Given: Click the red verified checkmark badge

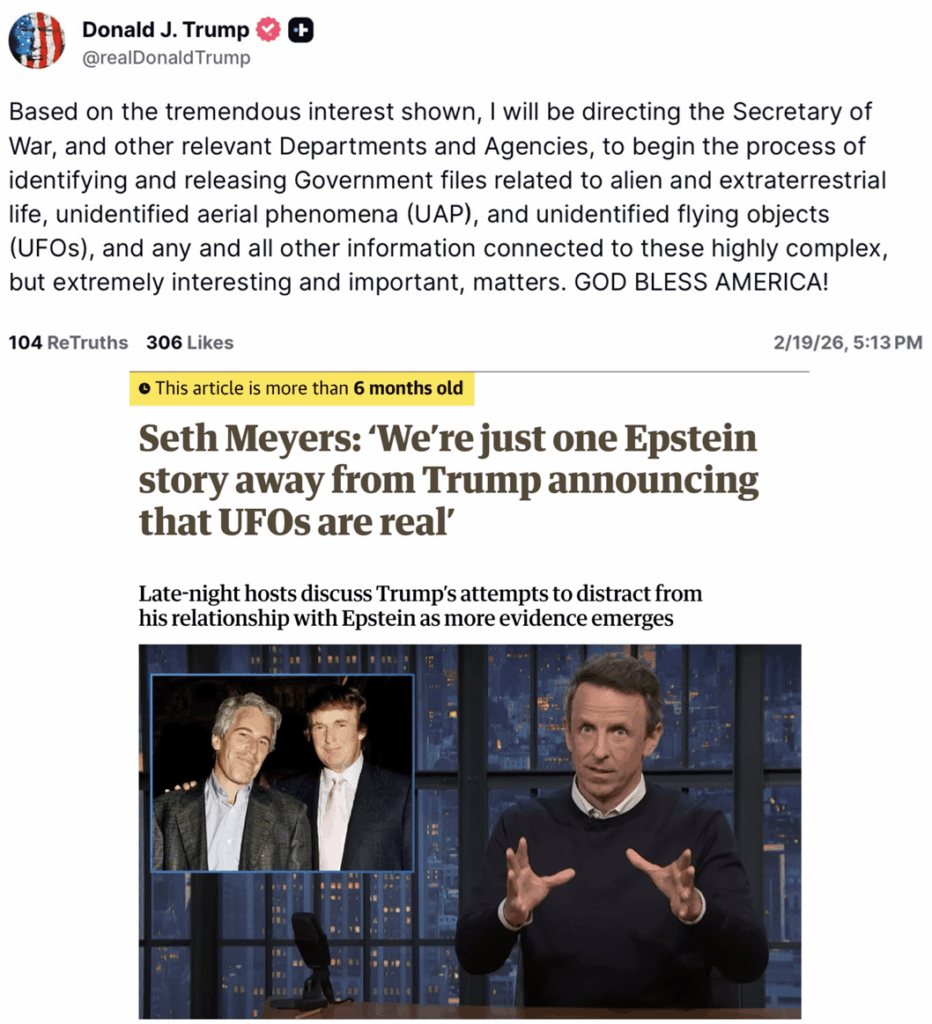Looking at the screenshot, I should [268, 29].
